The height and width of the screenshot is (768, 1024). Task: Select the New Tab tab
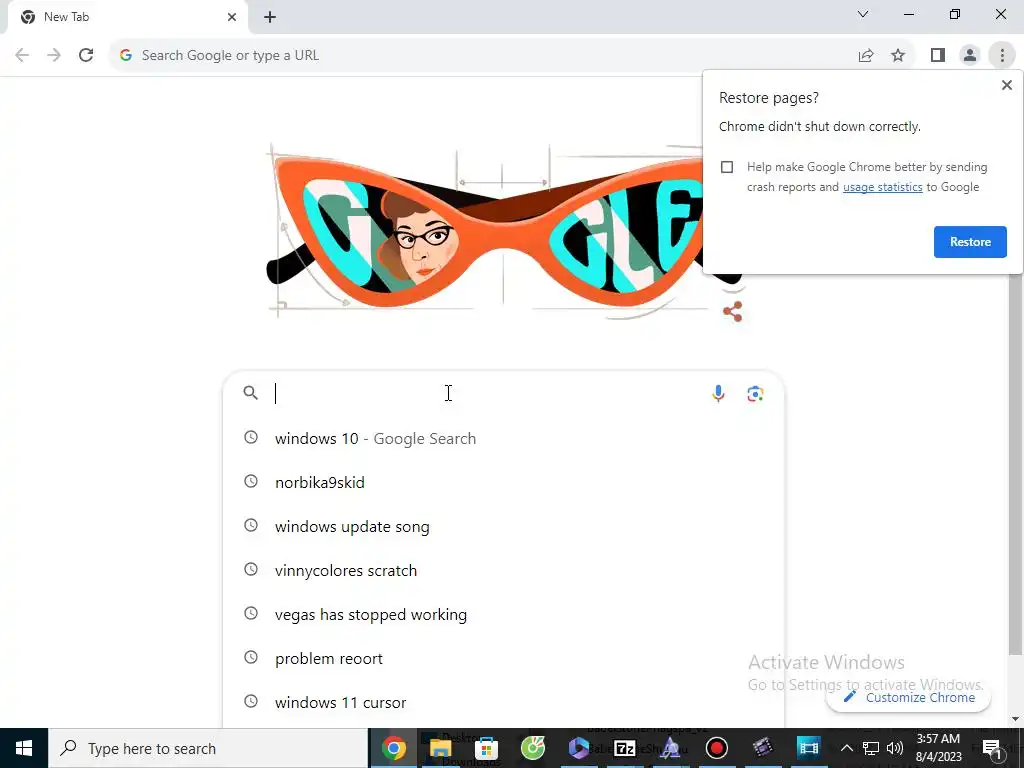pyautogui.click(x=127, y=18)
